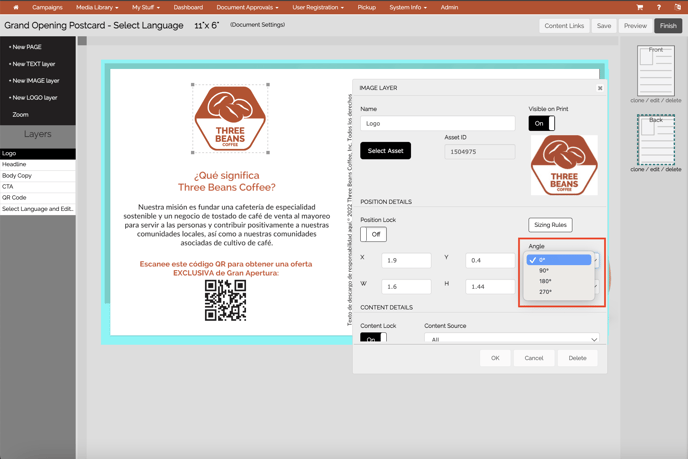This screenshot has height=459, width=688.
Task: Open the System Info menu
Action: 408,7
